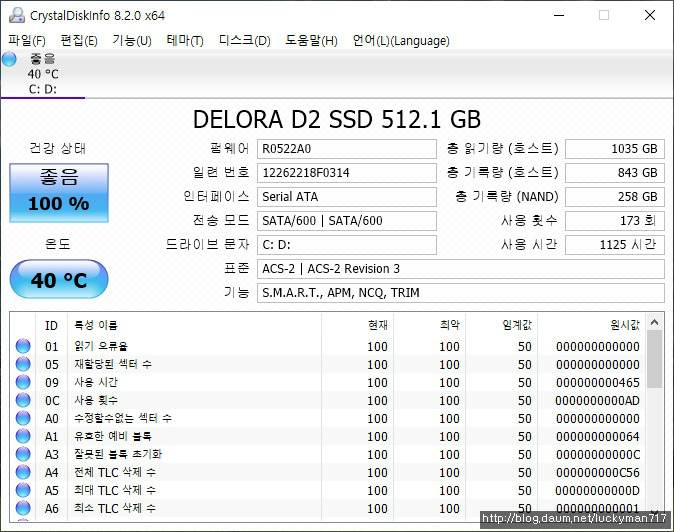Click total NAND writes value 258 GB
674x532 pixels.
(x=615, y=197)
